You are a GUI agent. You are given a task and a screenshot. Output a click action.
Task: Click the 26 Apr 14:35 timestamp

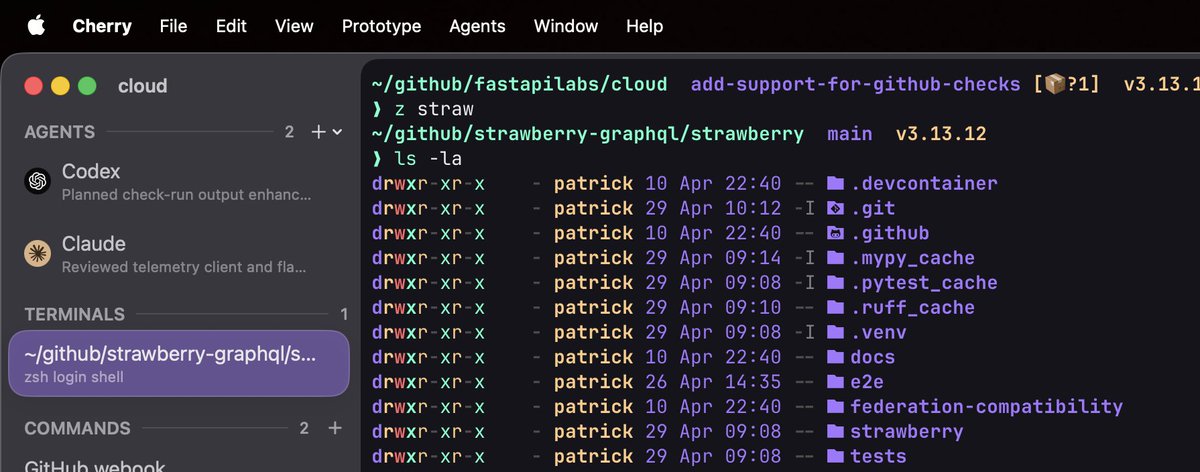pyautogui.click(x=713, y=382)
